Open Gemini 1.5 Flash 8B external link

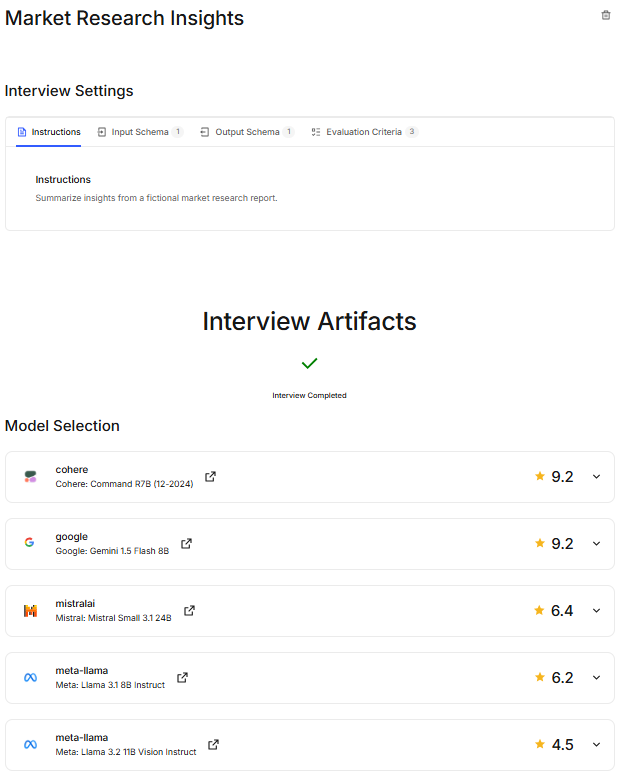click(x=186, y=544)
